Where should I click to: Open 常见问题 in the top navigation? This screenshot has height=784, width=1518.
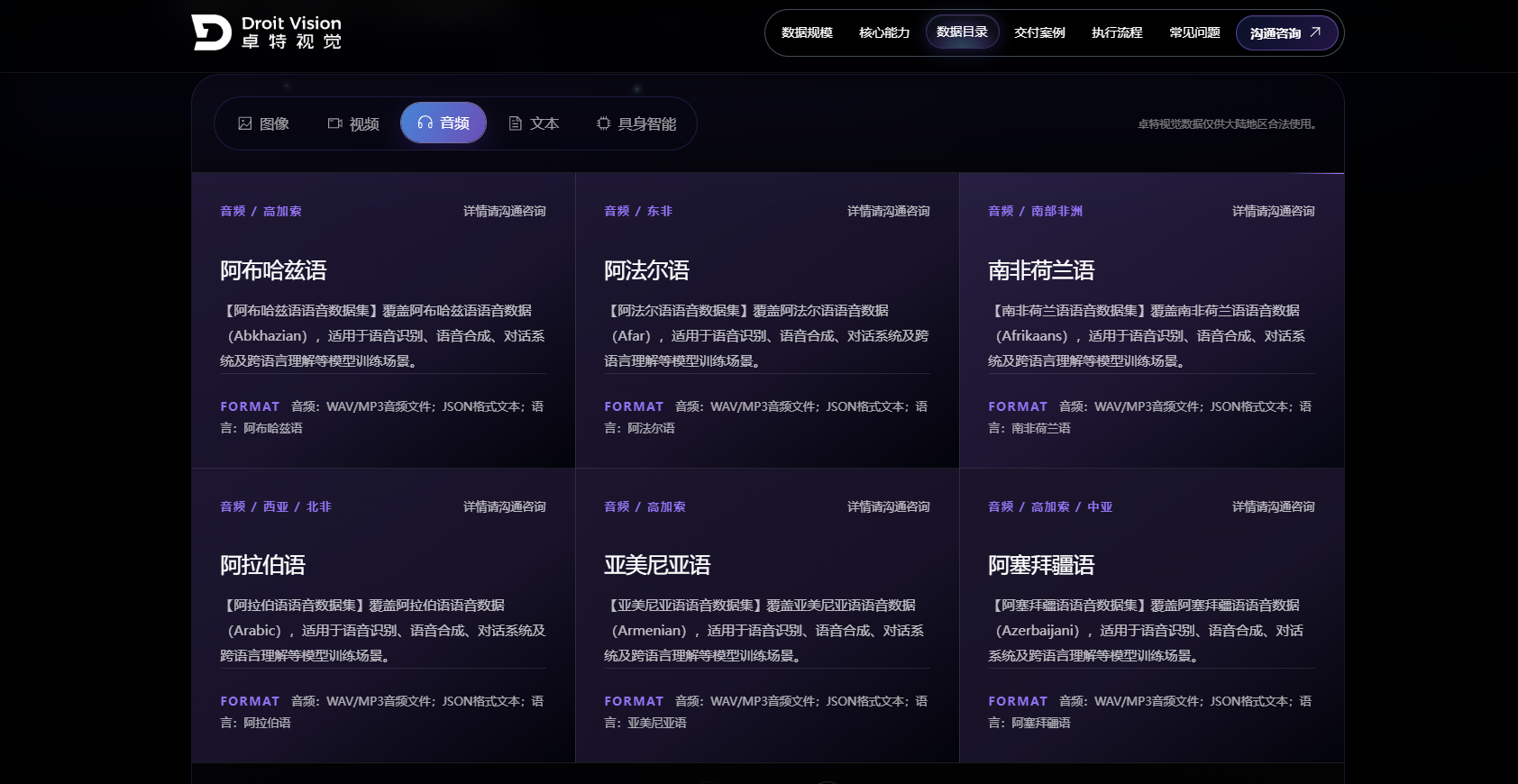pyautogui.click(x=1194, y=32)
